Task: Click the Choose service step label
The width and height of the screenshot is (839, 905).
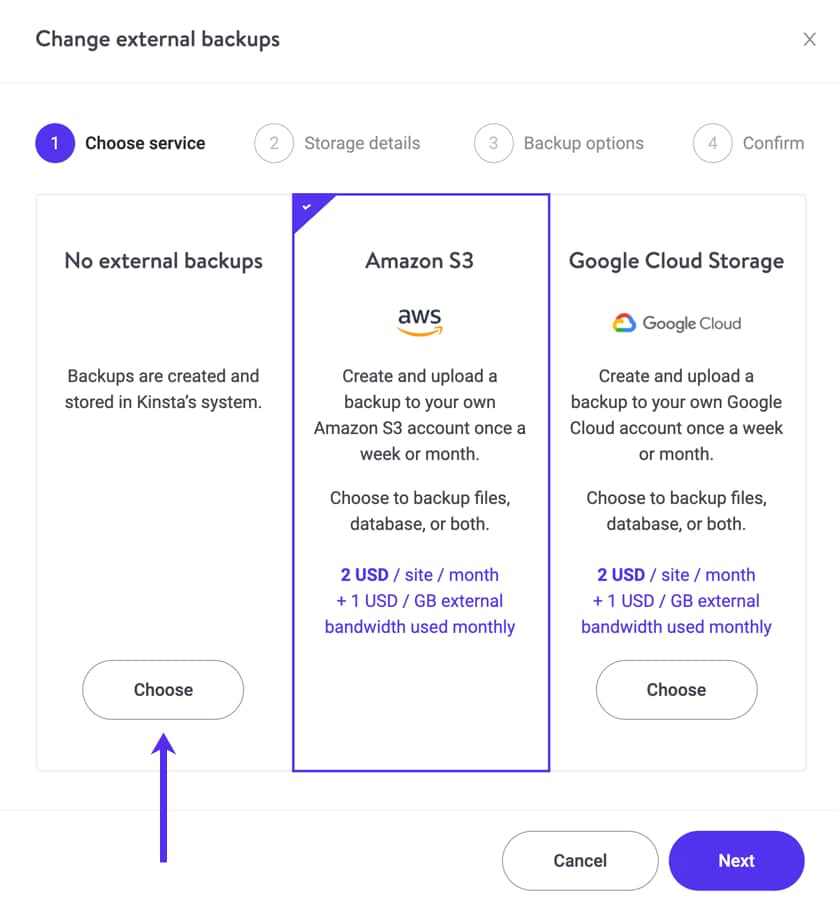Action: click(145, 143)
